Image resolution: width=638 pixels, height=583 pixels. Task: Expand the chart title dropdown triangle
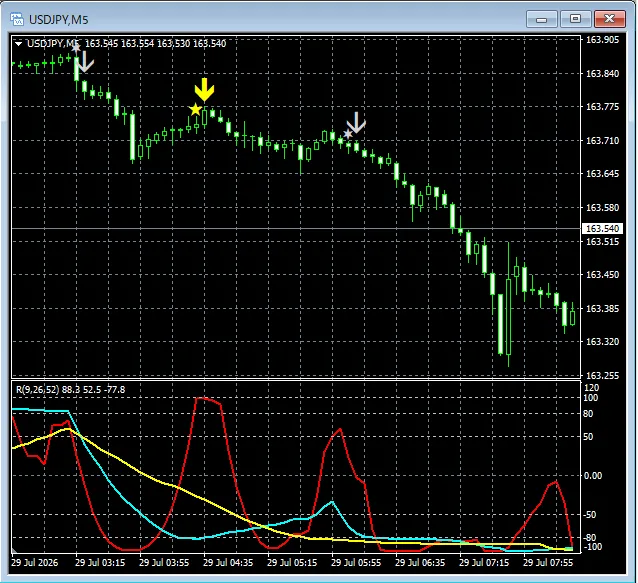pyautogui.click(x=18, y=44)
